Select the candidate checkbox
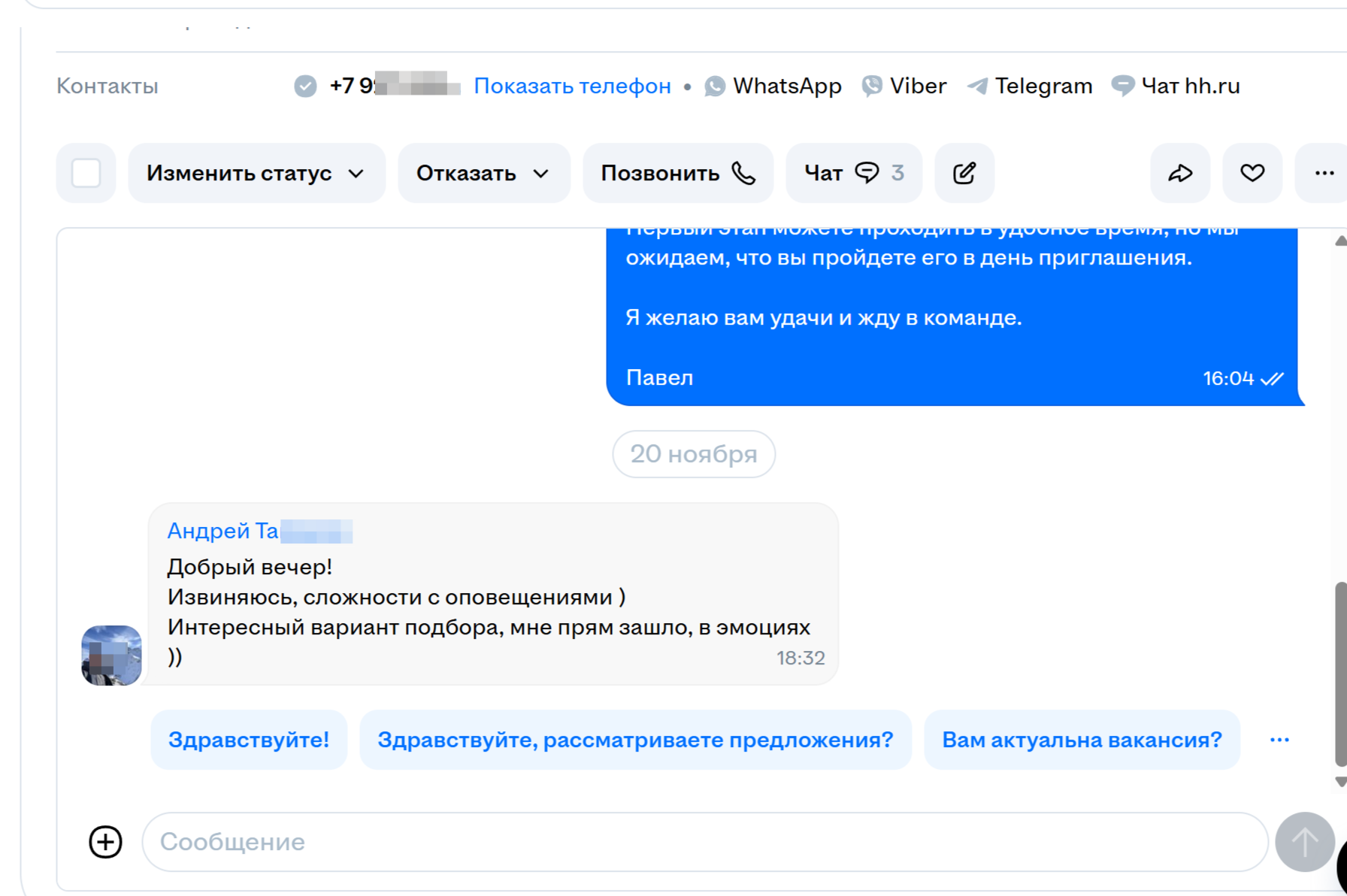 (86, 173)
